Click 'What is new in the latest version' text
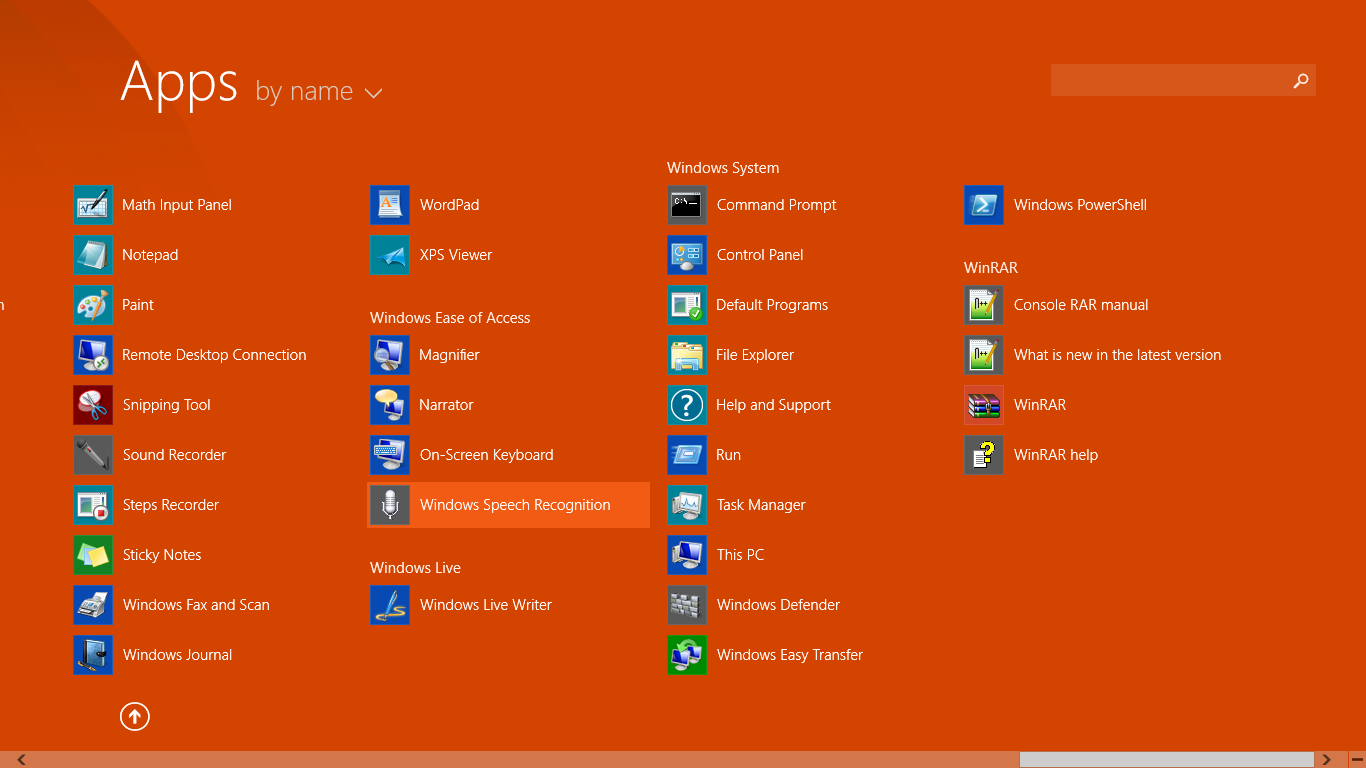This screenshot has height=768, width=1366. tap(1117, 355)
